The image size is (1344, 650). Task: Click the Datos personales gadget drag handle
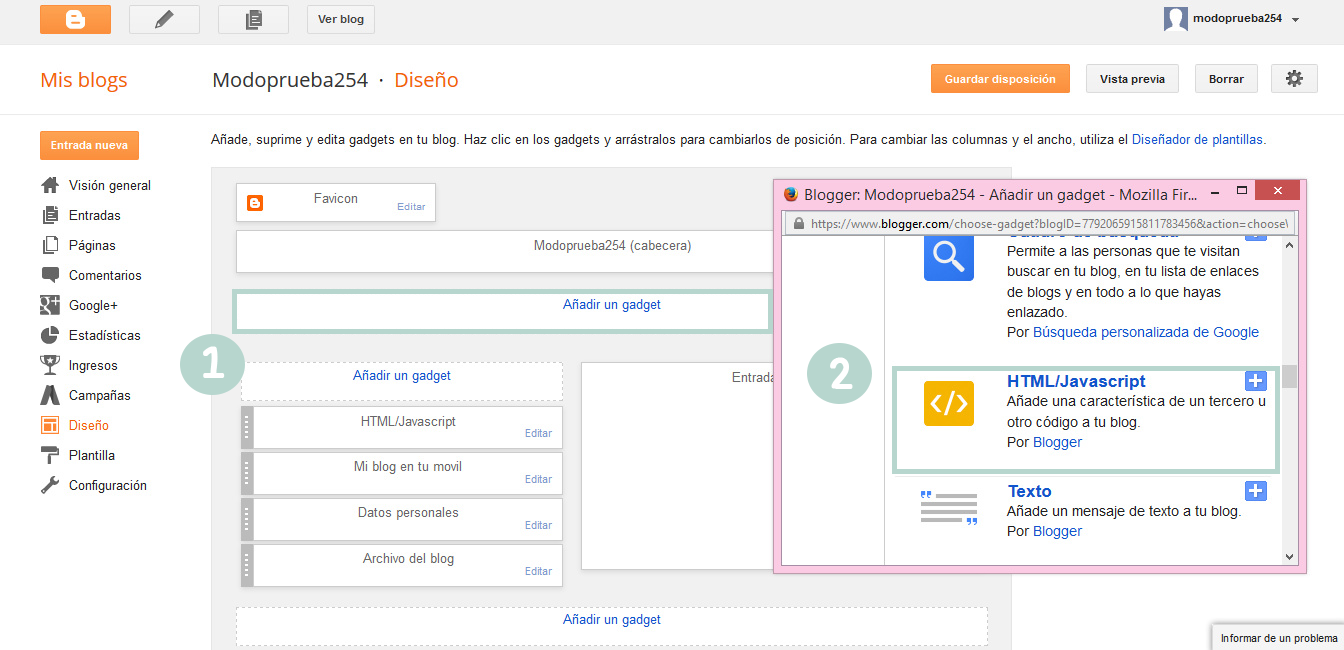click(x=247, y=519)
